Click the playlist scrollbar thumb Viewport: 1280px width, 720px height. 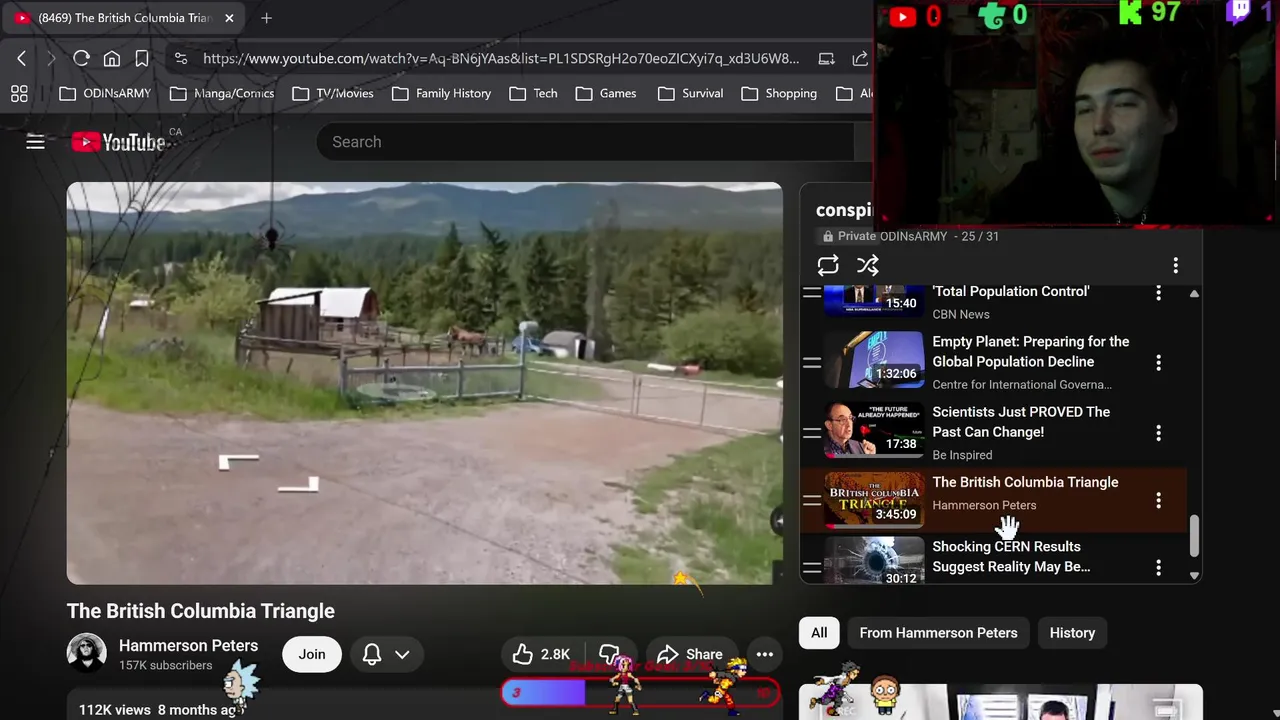point(1194,536)
